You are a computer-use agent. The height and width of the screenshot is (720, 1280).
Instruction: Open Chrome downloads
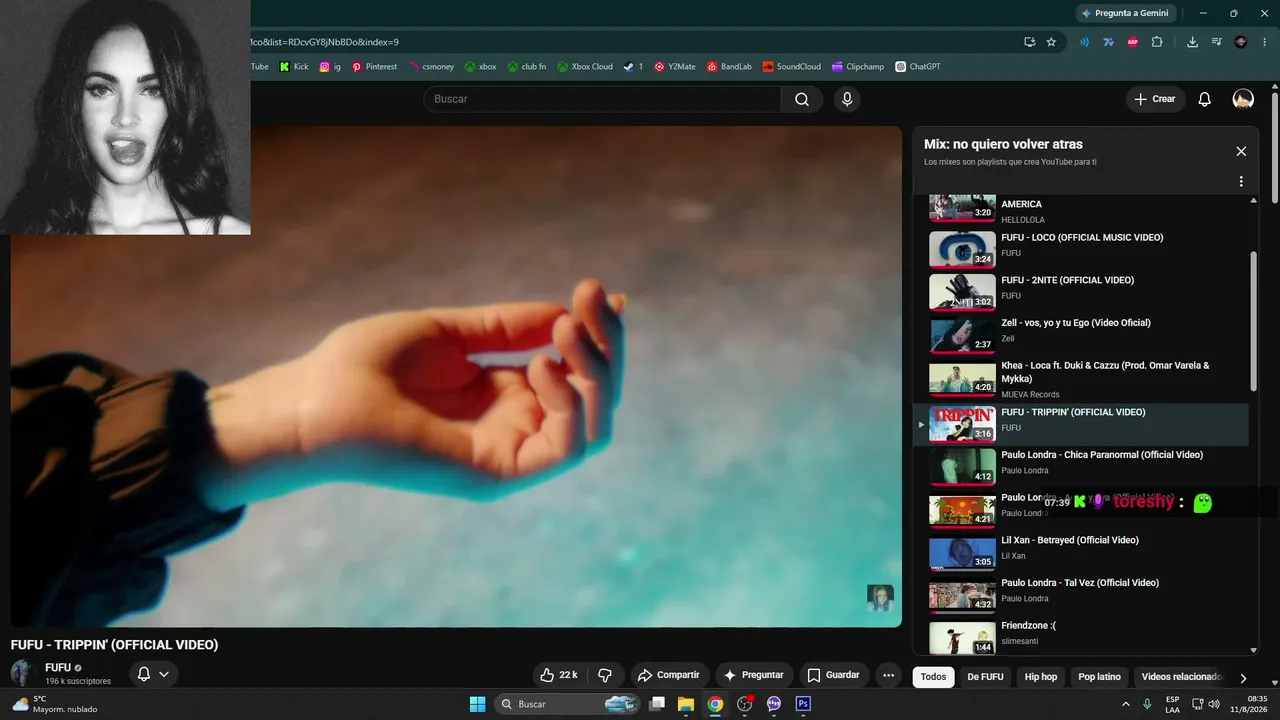(1192, 42)
